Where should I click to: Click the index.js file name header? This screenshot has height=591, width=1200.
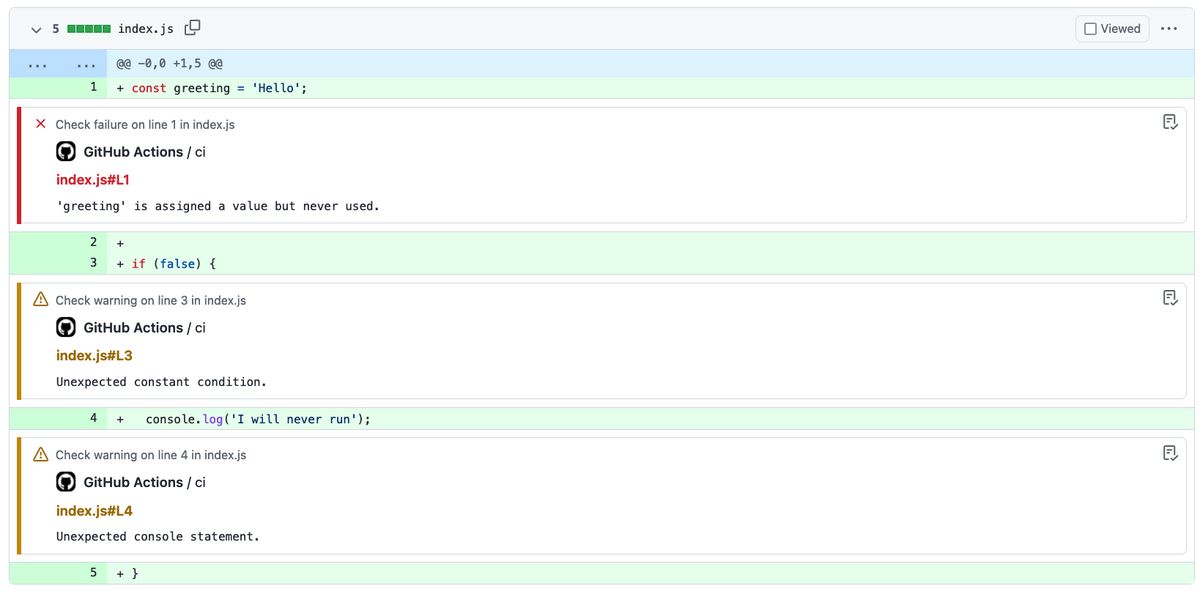[145, 29]
